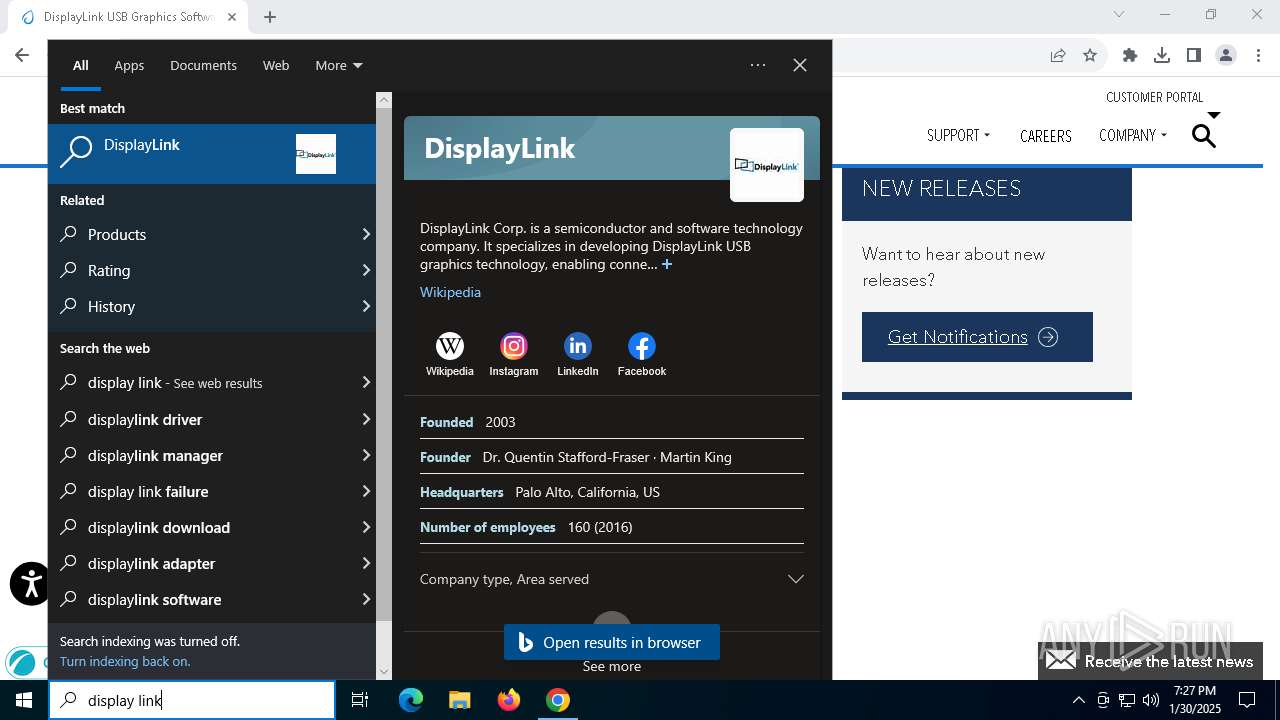Image resolution: width=1280 pixels, height=720 pixels.
Task: Click the DisplayLink logo in info card
Action: (x=767, y=165)
